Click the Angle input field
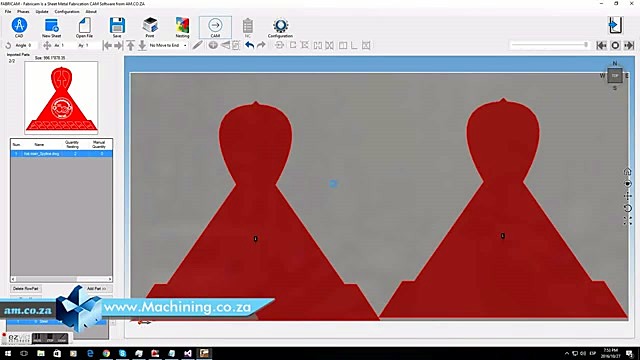Viewport: 640px width, 360px height. [26, 45]
